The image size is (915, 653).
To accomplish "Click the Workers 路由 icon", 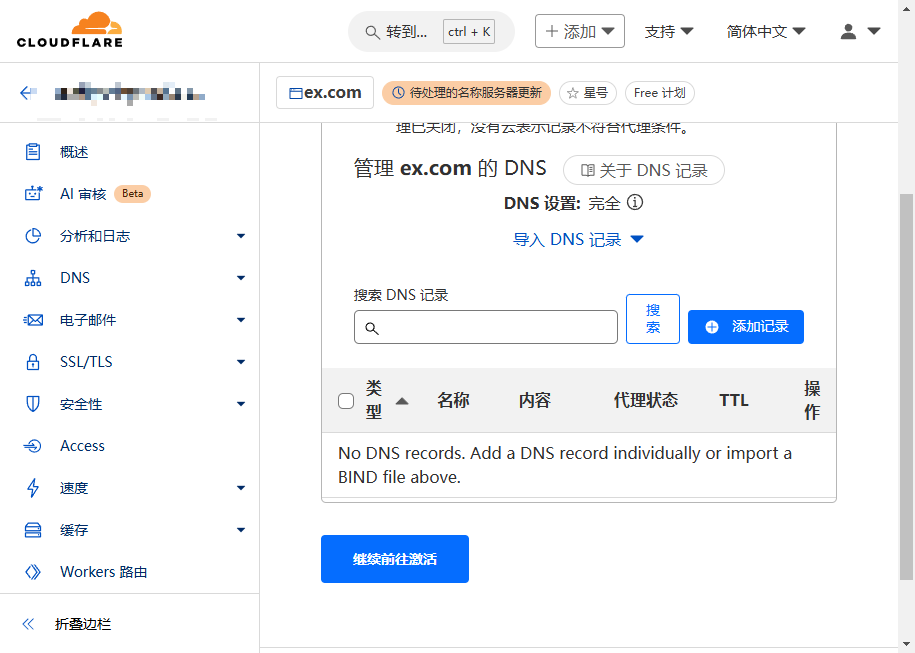I will click(33, 572).
